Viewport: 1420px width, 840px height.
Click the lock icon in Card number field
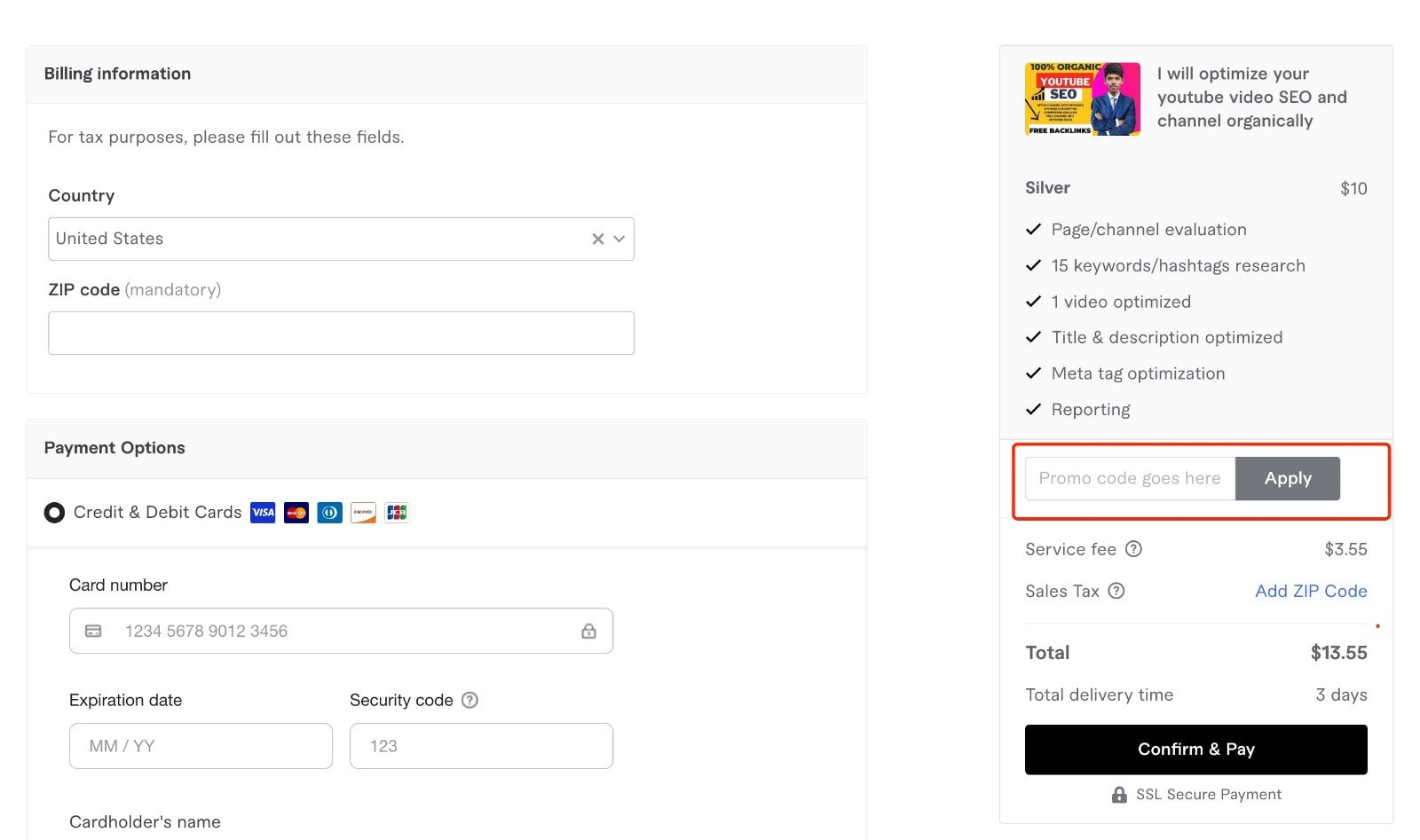tap(588, 631)
